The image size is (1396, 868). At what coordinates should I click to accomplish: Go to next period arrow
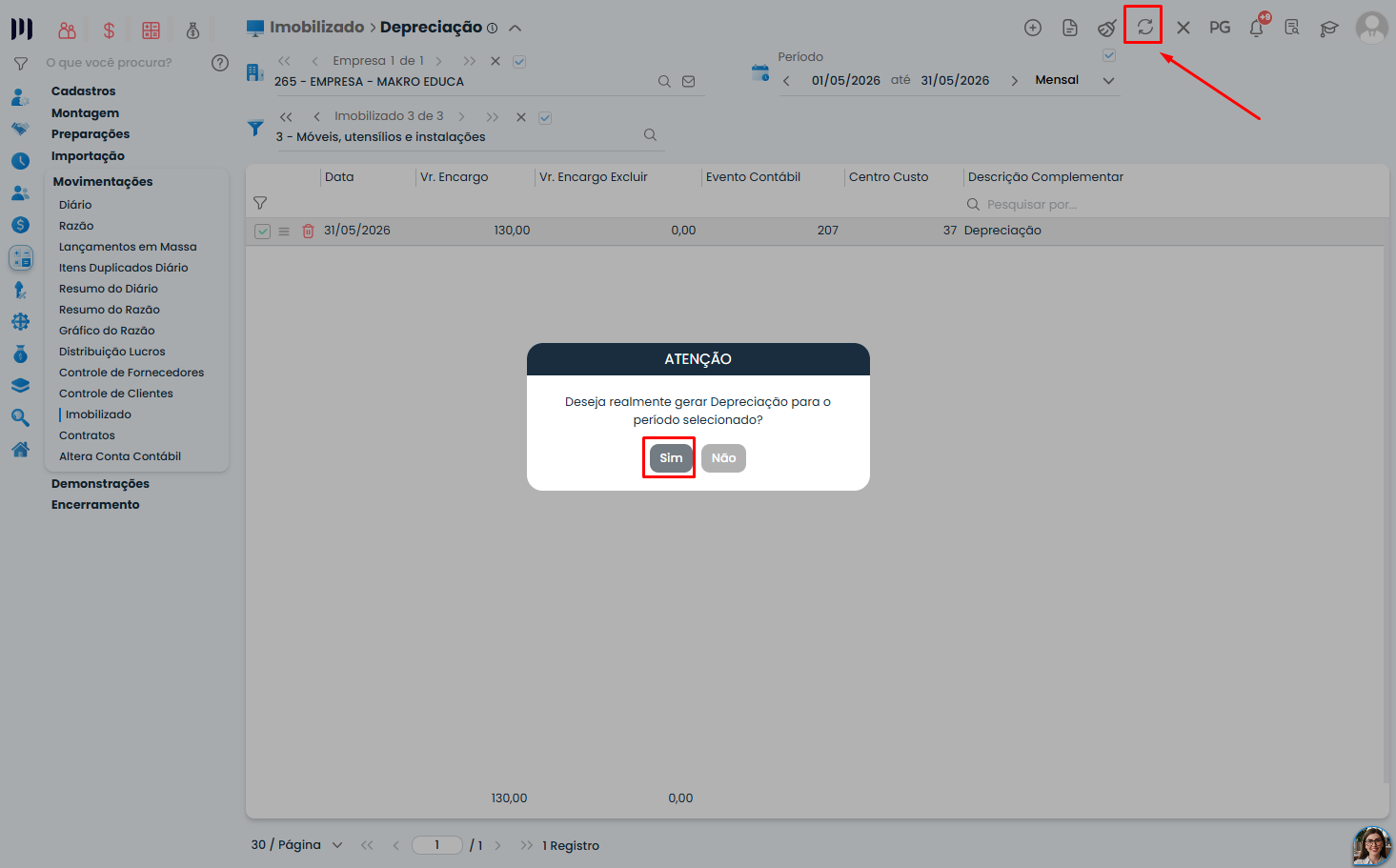coord(1014,81)
